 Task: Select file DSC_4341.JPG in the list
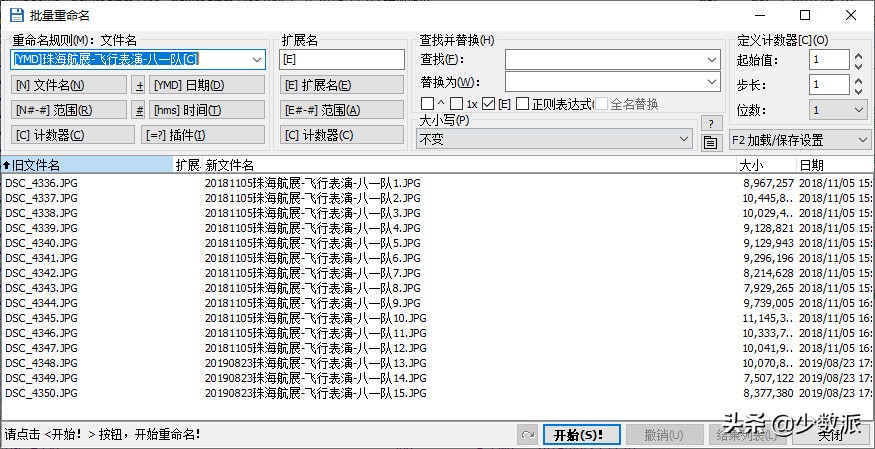pyautogui.click(x=42, y=258)
